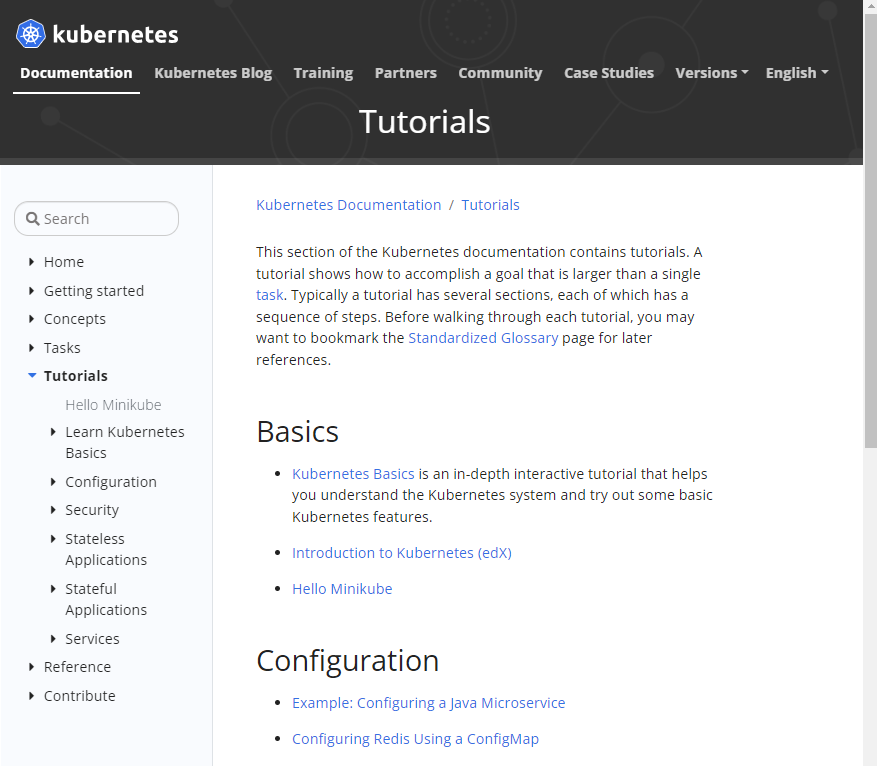Click the Kubernetes wheel logo icon
This screenshot has height=766, width=877.
click(x=31, y=34)
